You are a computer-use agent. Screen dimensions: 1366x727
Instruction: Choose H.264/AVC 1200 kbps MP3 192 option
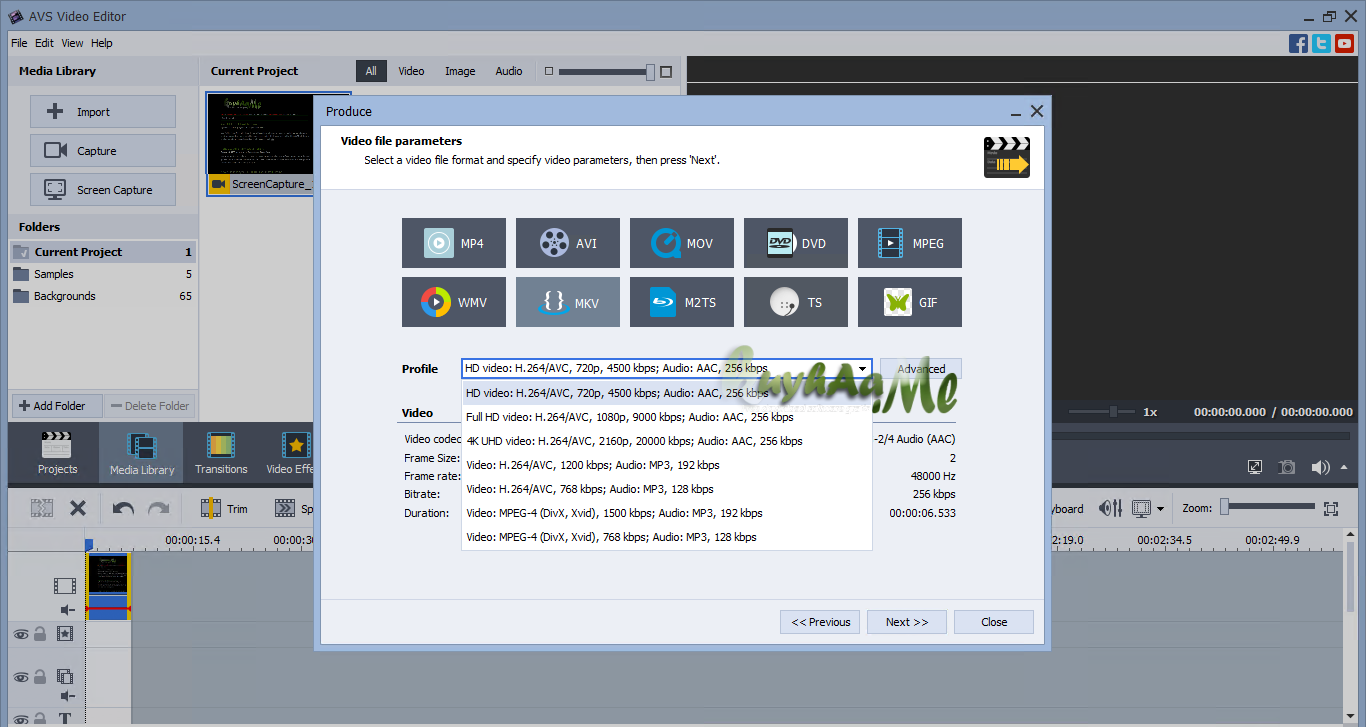click(666, 465)
